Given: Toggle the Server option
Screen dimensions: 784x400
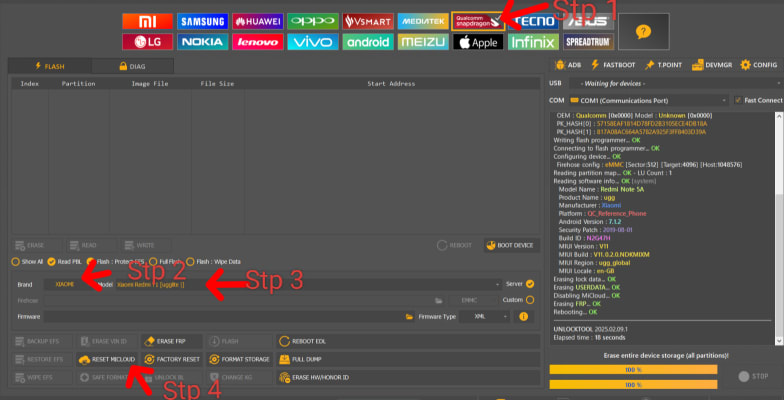Looking at the screenshot, I should coord(520,284).
